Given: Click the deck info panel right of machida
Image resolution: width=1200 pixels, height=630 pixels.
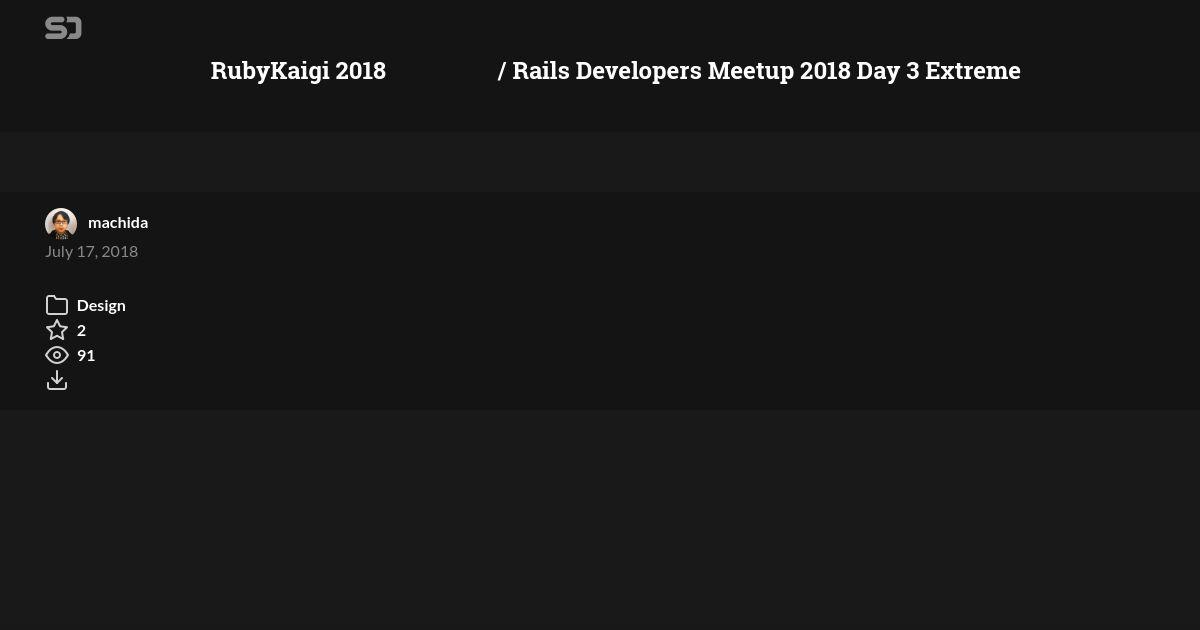Looking at the screenshot, I should pyautogui.click(x=670, y=300).
